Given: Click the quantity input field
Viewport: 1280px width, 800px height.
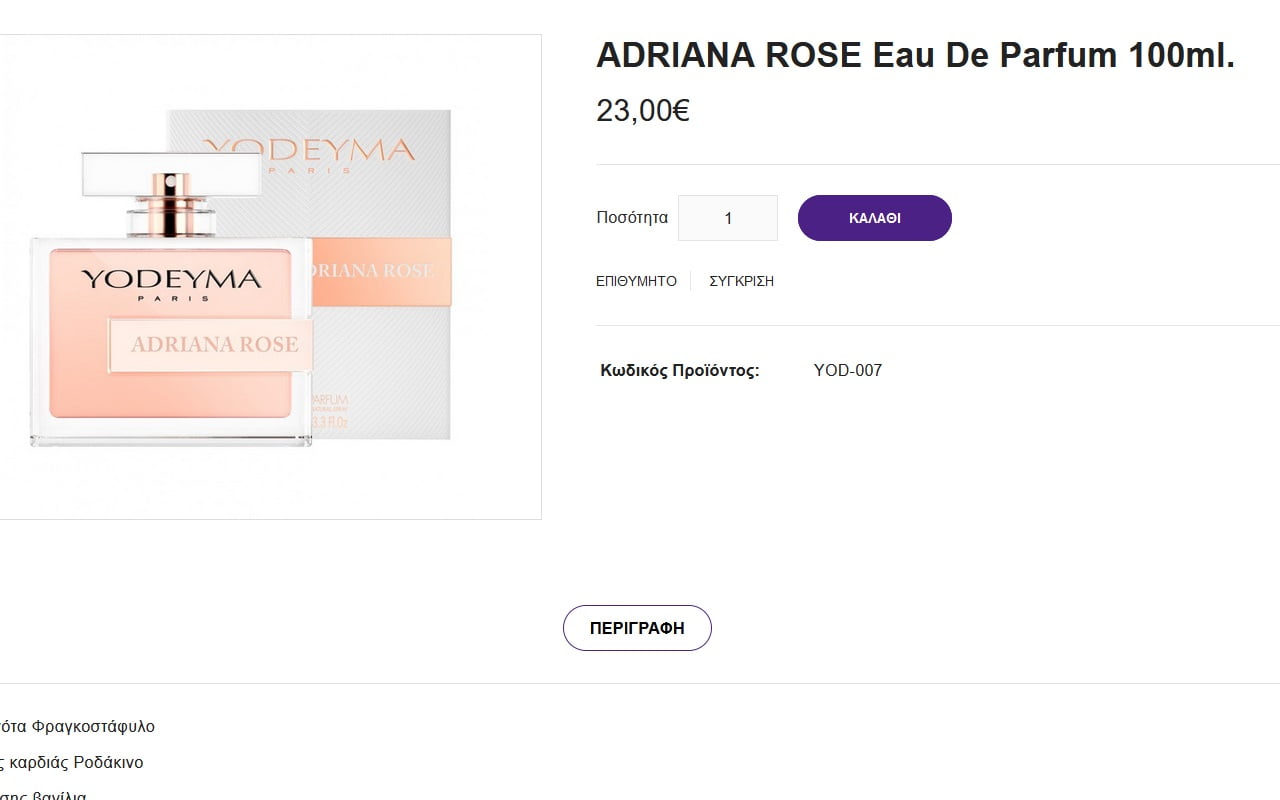Looking at the screenshot, I should tap(727, 218).
